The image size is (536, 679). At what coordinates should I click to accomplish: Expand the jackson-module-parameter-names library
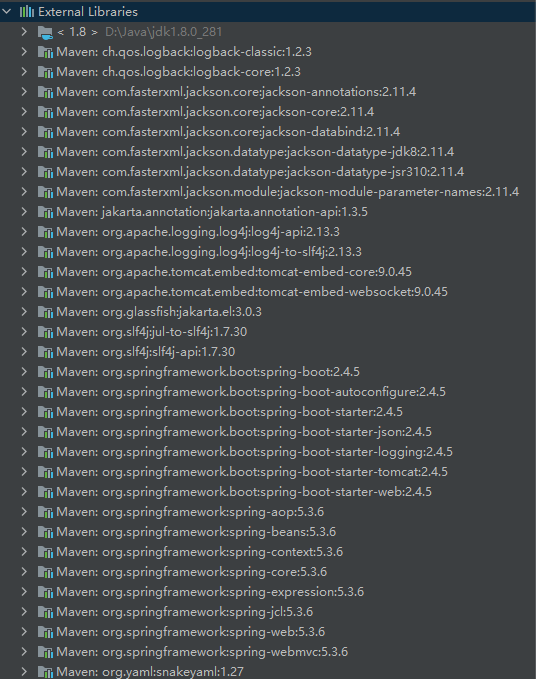24,191
